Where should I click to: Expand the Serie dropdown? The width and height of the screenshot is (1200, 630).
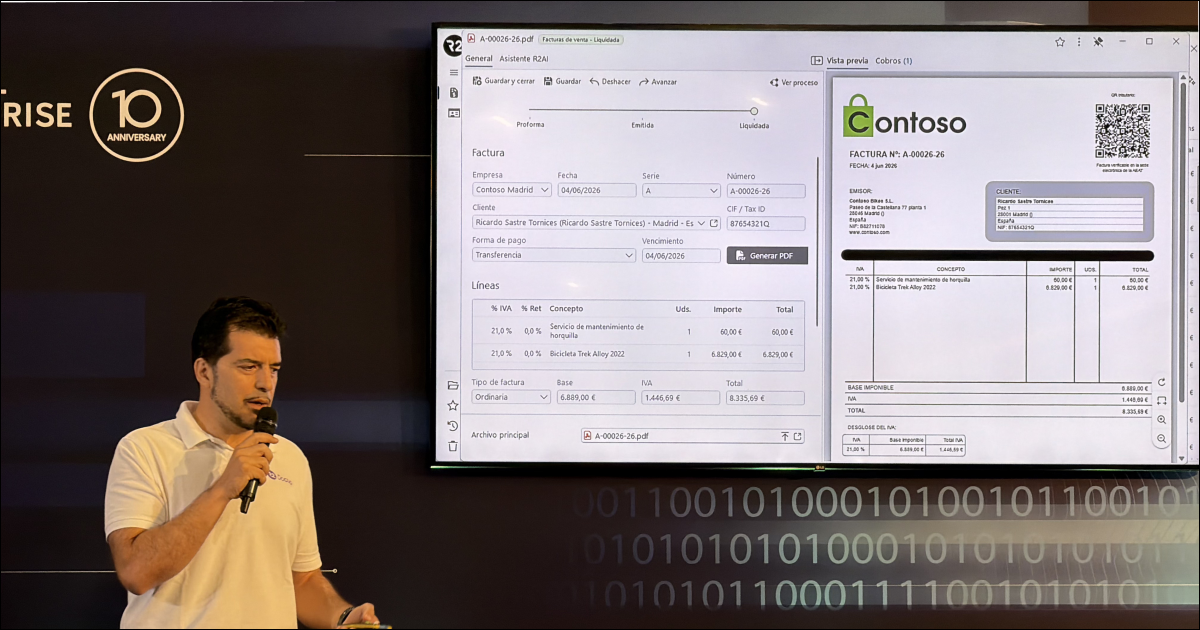pos(681,190)
